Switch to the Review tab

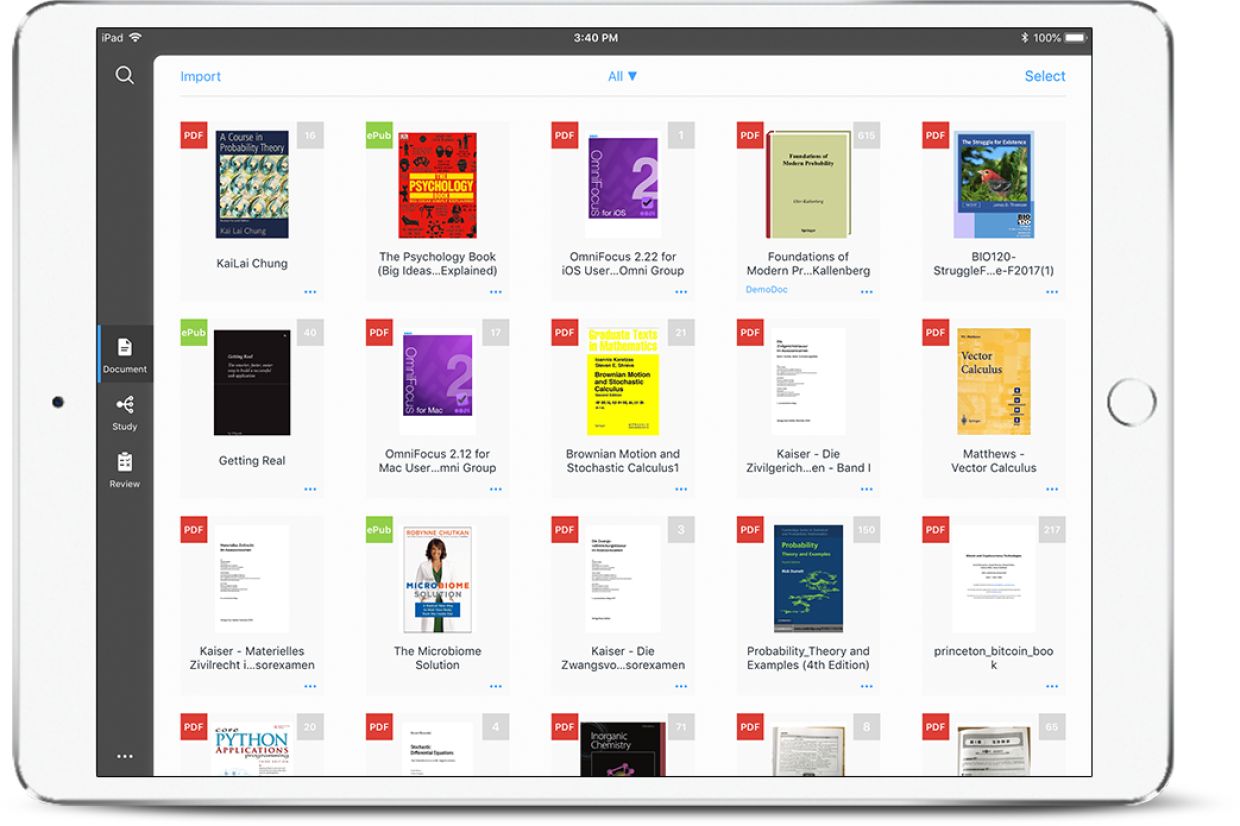tap(124, 469)
